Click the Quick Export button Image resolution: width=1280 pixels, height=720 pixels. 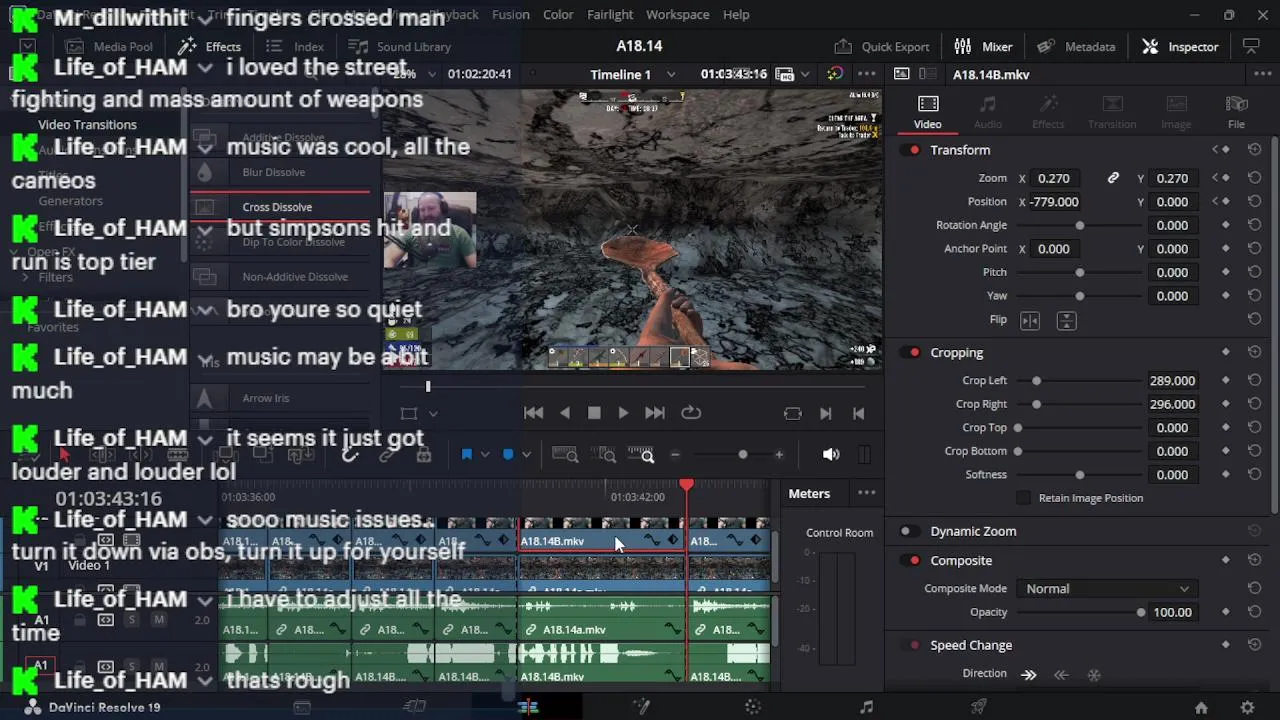coord(882,47)
